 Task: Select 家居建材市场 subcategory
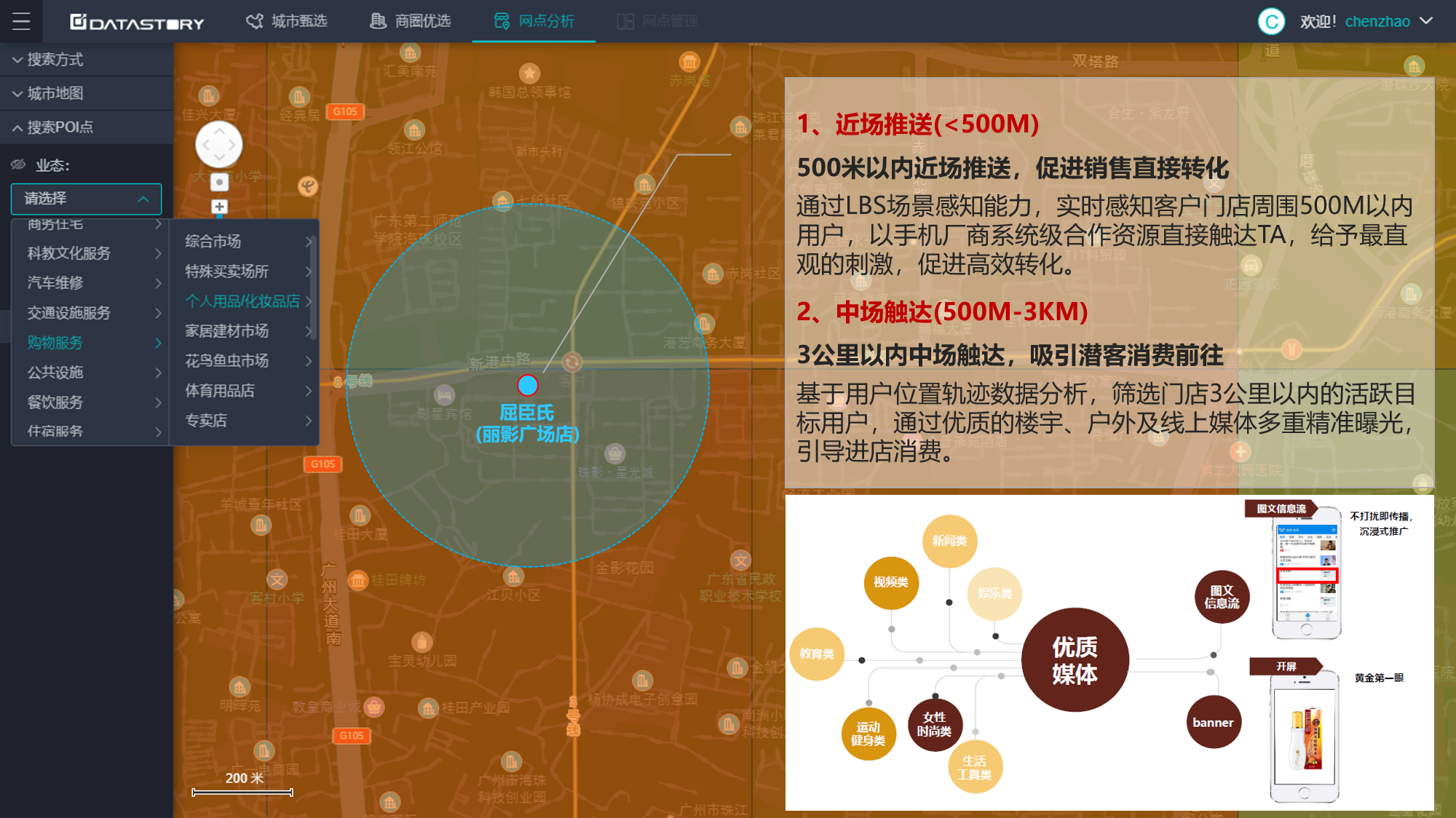(244, 331)
